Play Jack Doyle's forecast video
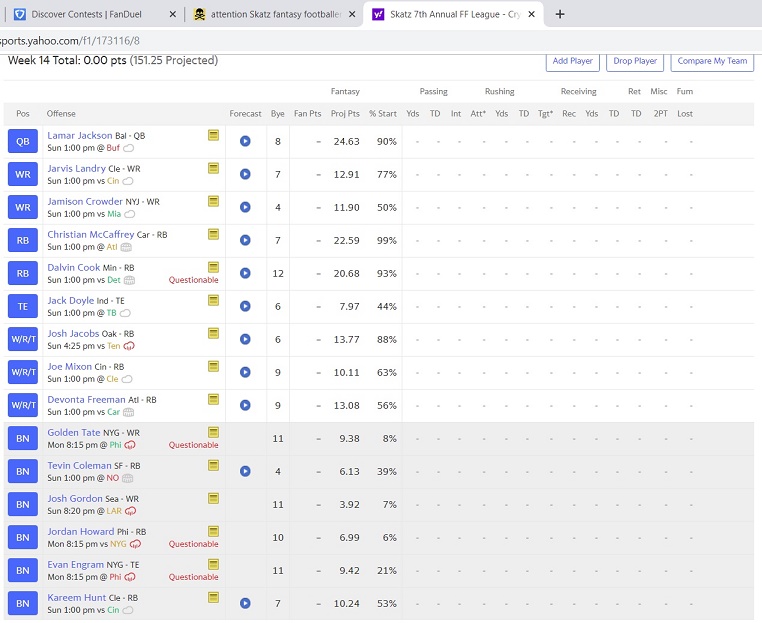Viewport: 762px width, 623px height. (x=245, y=306)
